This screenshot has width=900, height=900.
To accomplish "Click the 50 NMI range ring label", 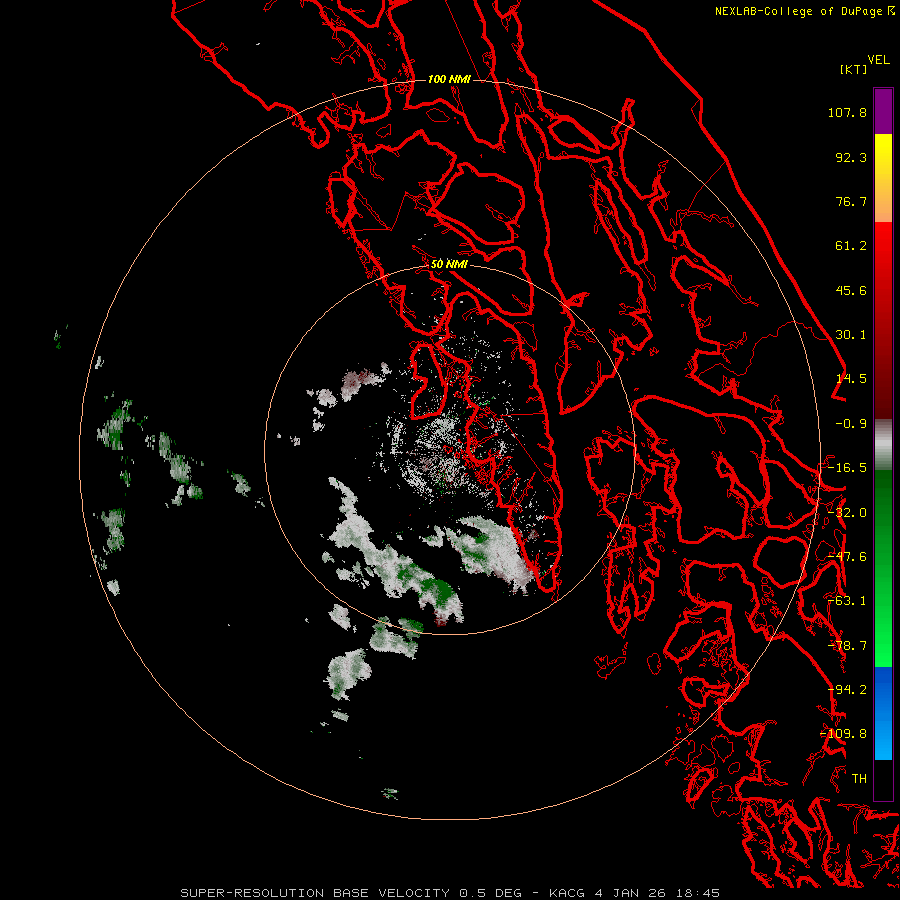I will [x=449, y=265].
